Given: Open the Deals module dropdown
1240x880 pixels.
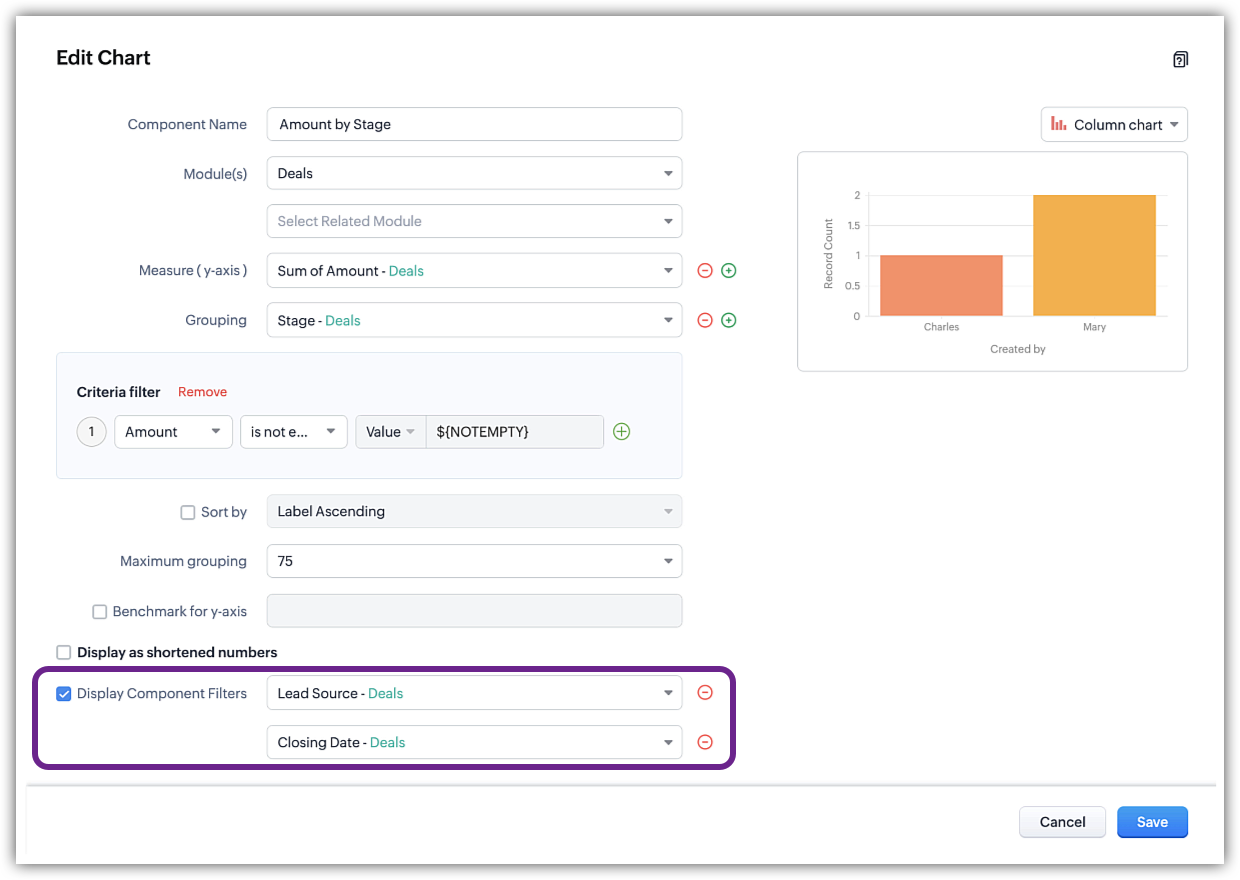Looking at the screenshot, I should [x=474, y=173].
